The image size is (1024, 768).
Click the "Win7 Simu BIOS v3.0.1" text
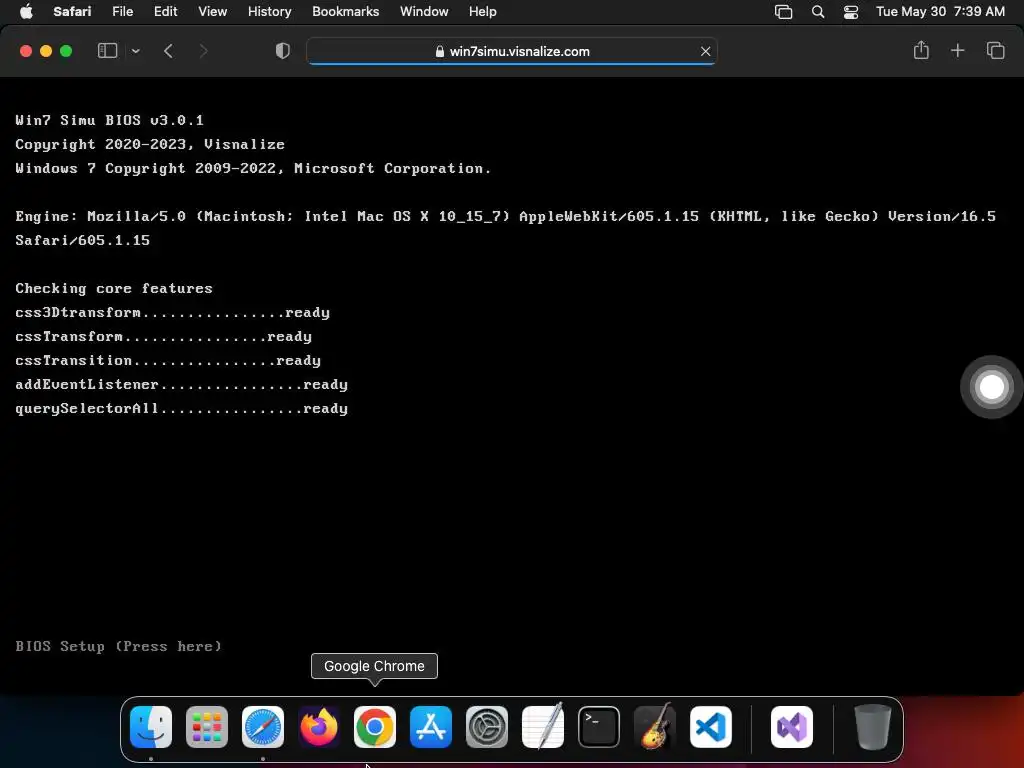tap(109, 120)
